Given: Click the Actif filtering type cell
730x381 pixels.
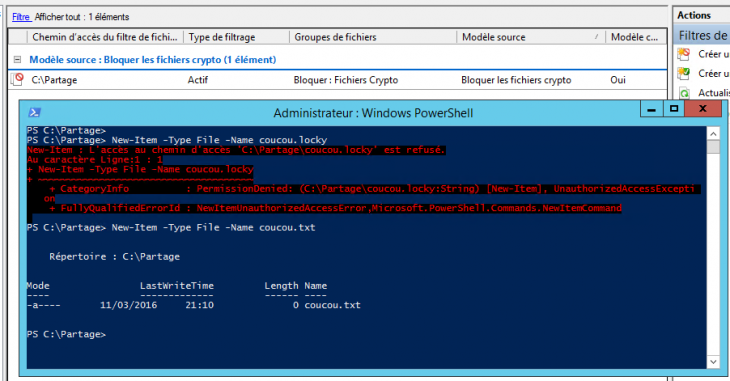Looking at the screenshot, I should coord(198,80).
